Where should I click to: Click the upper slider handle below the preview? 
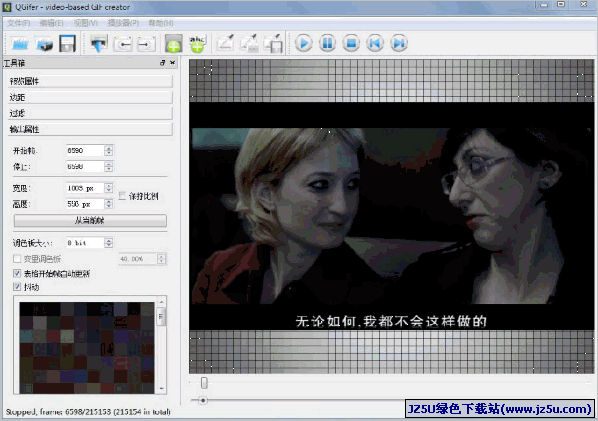[x=204, y=382]
